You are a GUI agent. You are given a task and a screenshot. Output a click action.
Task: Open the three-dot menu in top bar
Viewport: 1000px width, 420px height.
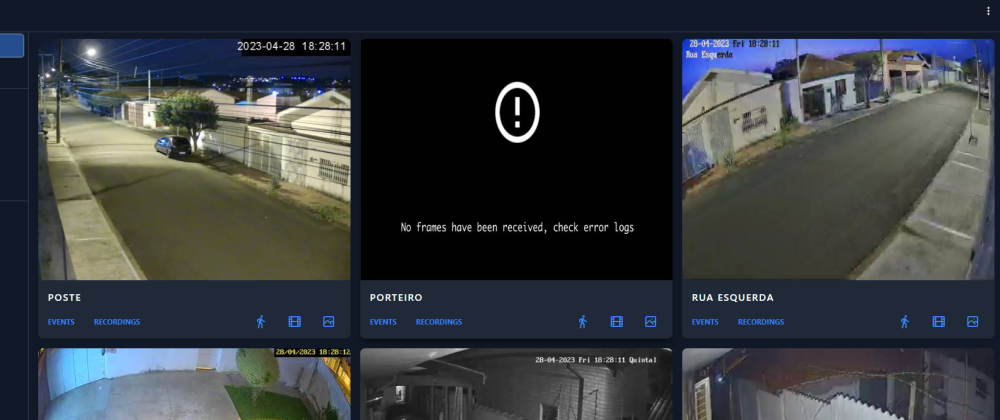click(x=989, y=11)
